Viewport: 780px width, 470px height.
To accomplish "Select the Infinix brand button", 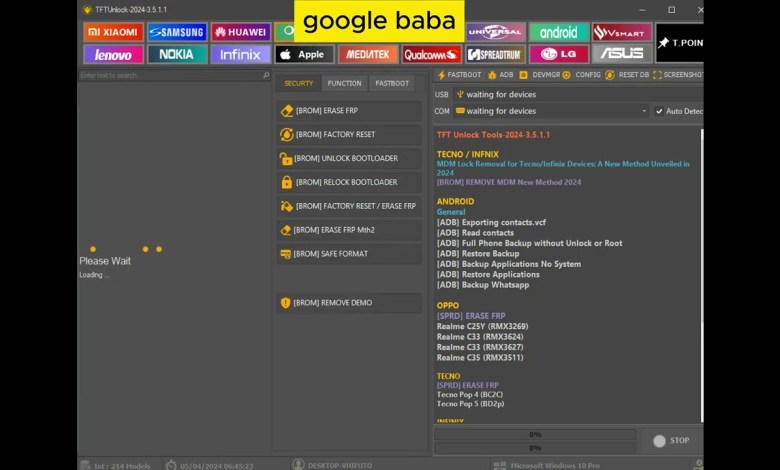I will pos(241,54).
